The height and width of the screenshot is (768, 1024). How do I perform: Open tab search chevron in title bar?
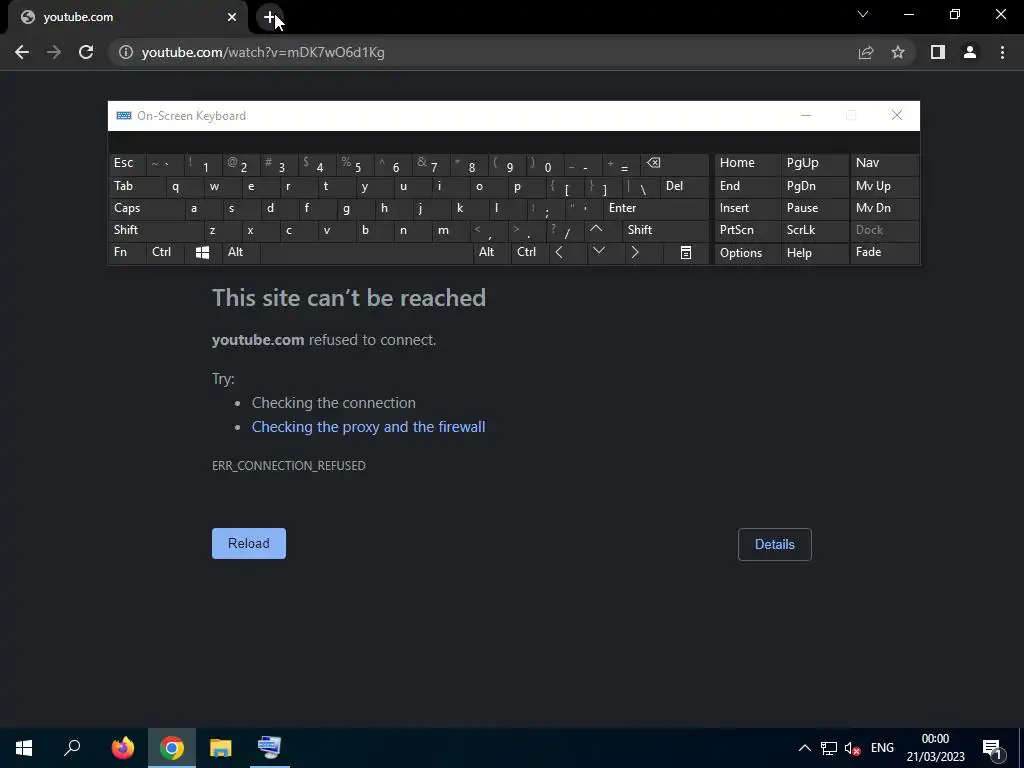click(x=863, y=14)
